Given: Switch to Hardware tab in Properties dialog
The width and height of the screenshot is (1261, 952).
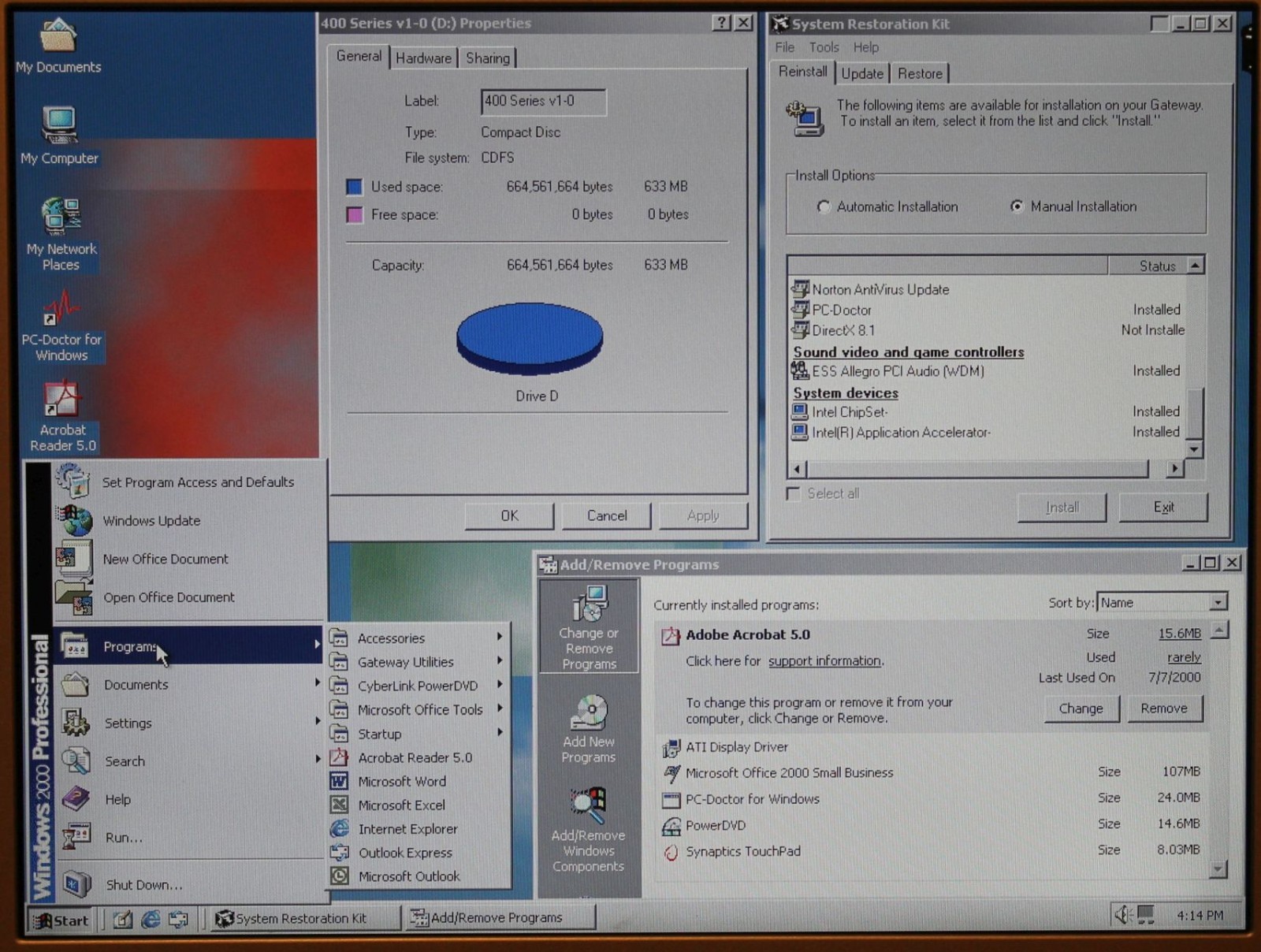Looking at the screenshot, I should coord(424,58).
